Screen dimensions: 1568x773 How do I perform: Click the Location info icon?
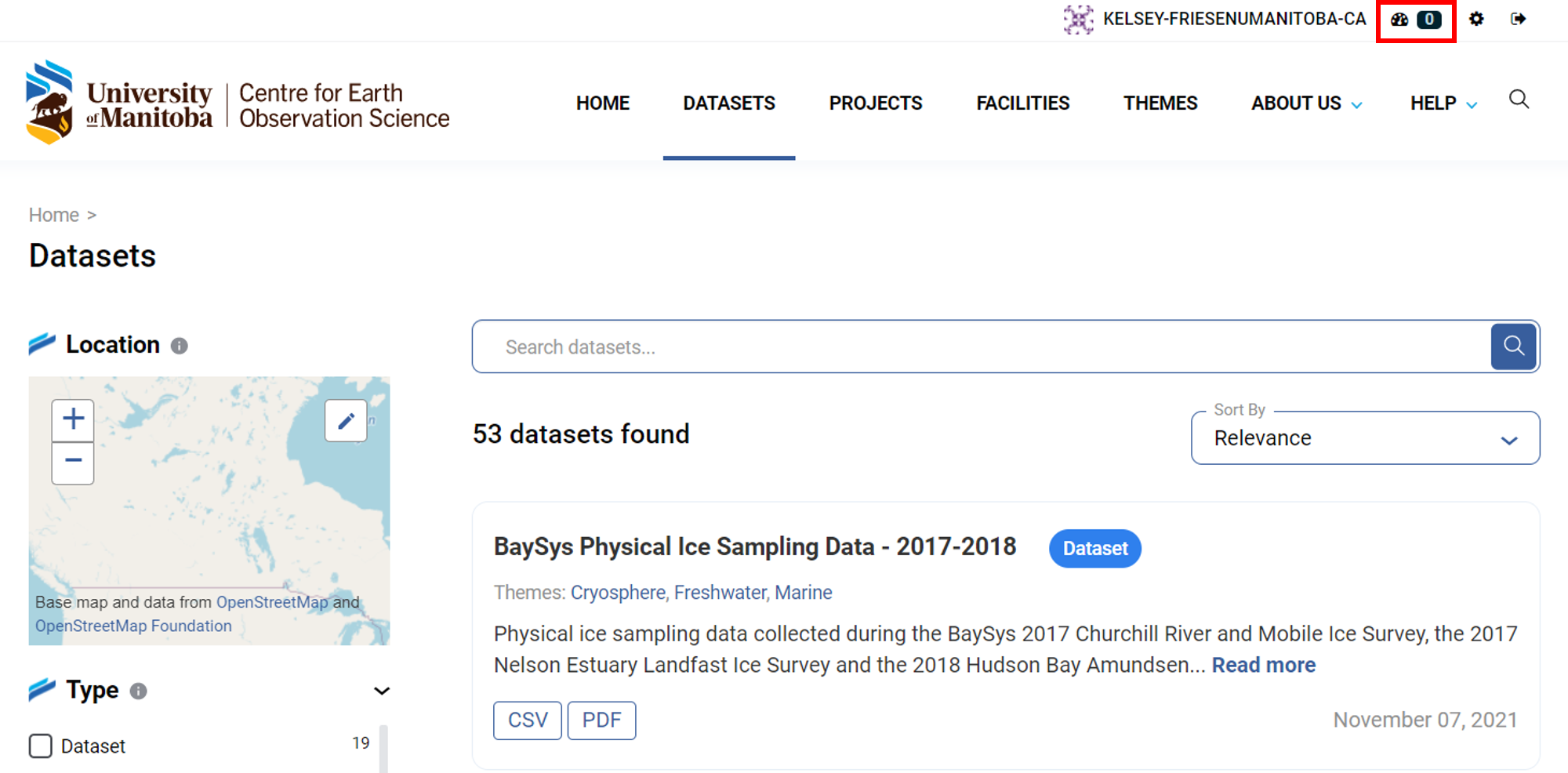(x=180, y=346)
